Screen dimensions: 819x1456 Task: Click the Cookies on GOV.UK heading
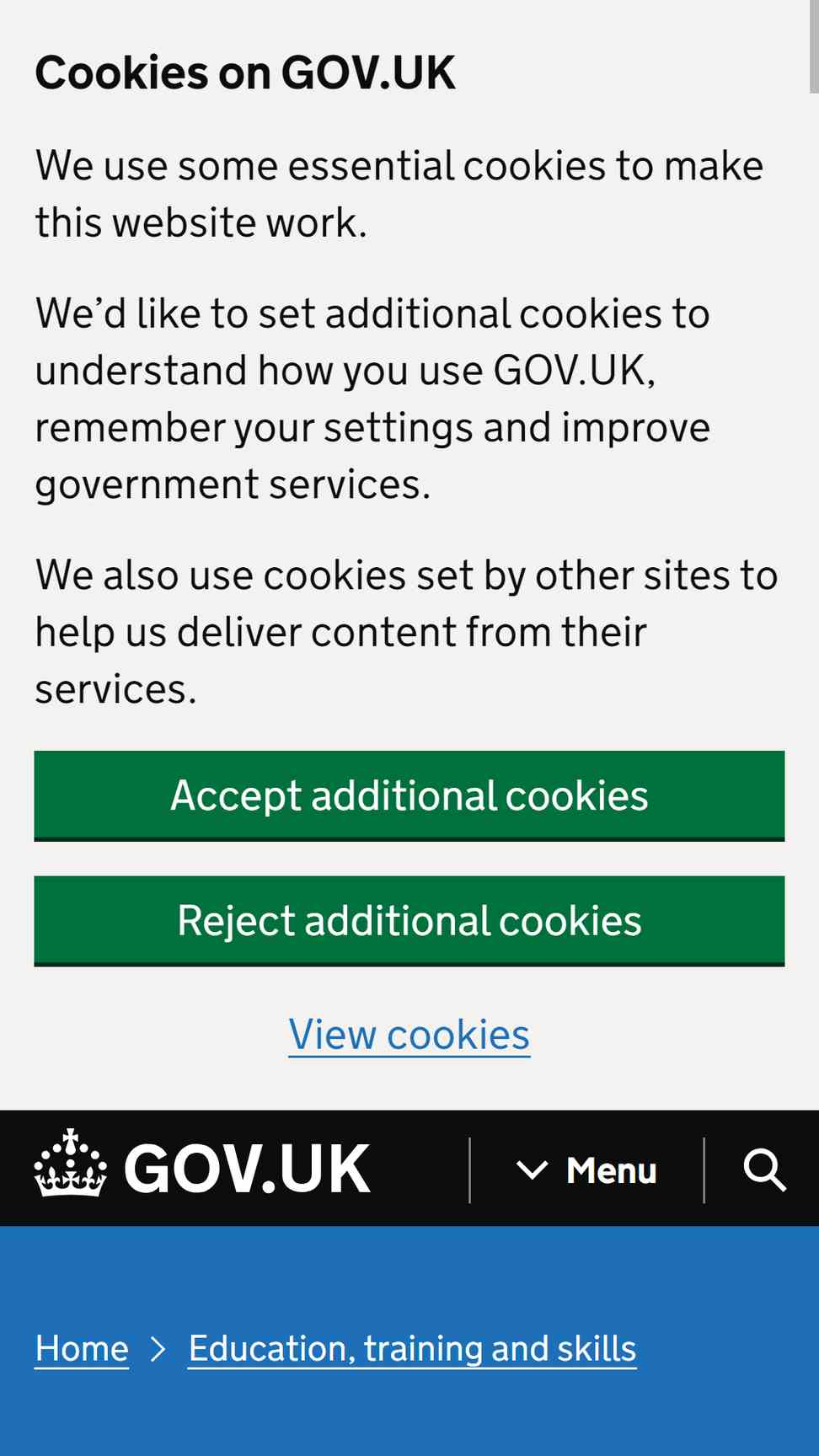coord(245,72)
